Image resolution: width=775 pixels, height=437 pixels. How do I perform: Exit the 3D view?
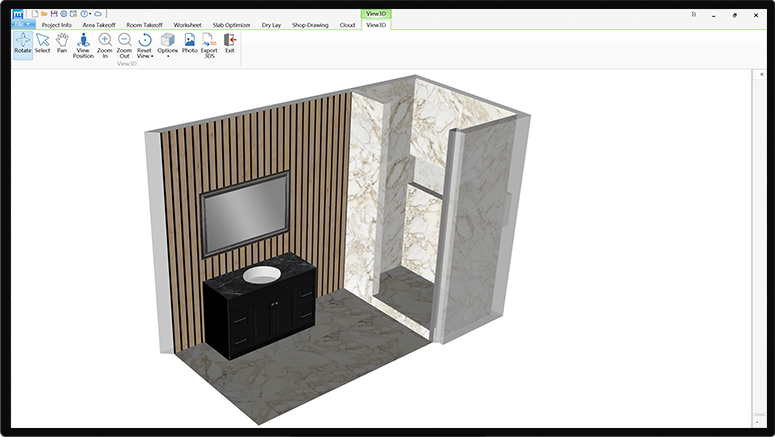(x=230, y=44)
